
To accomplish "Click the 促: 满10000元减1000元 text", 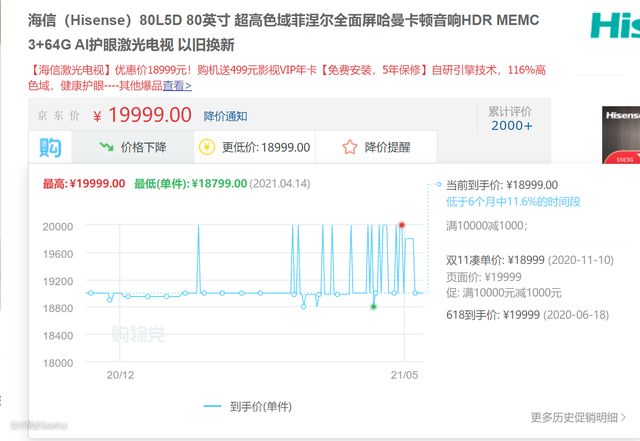I will (504, 293).
